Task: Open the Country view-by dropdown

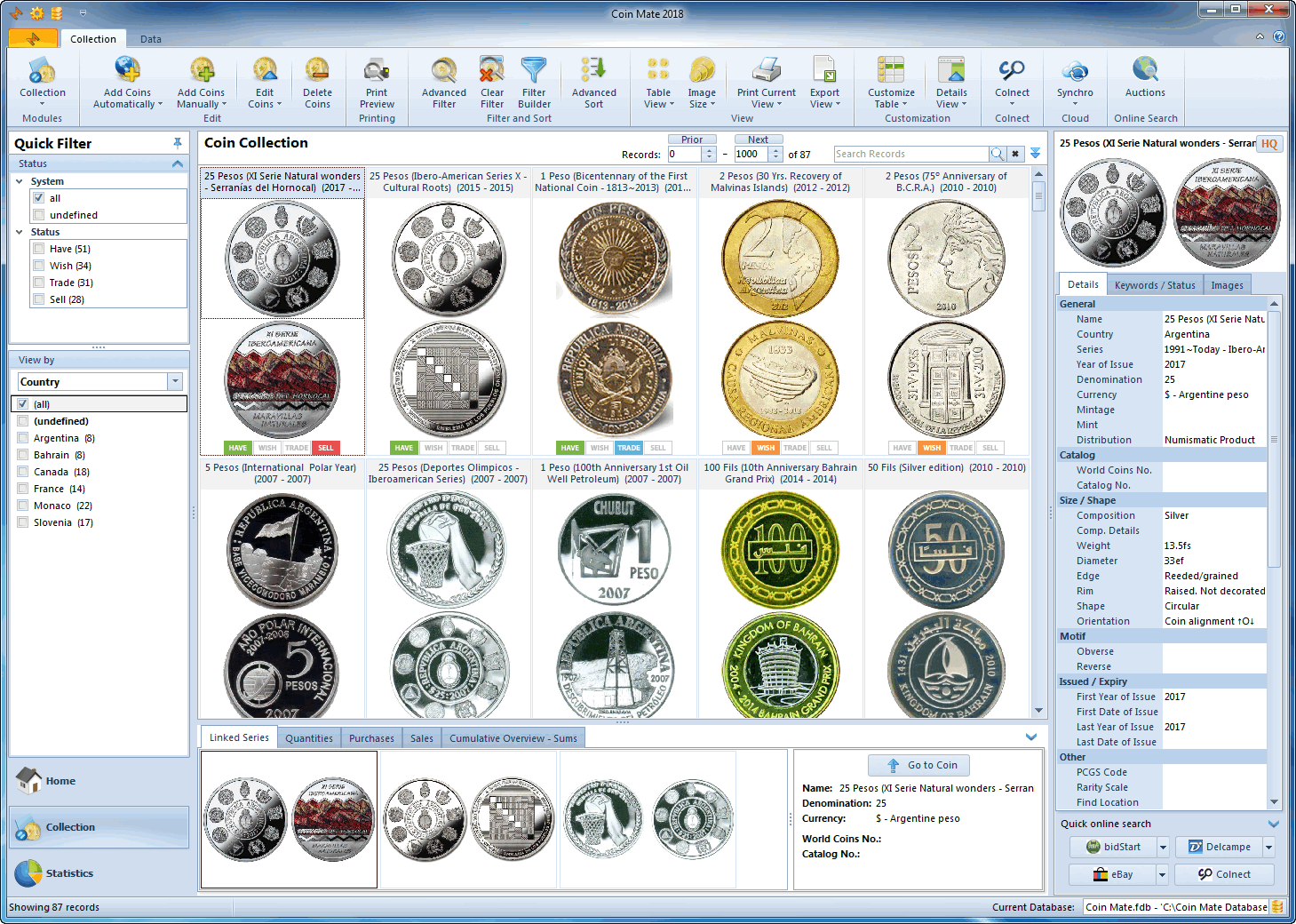Action: [x=175, y=382]
